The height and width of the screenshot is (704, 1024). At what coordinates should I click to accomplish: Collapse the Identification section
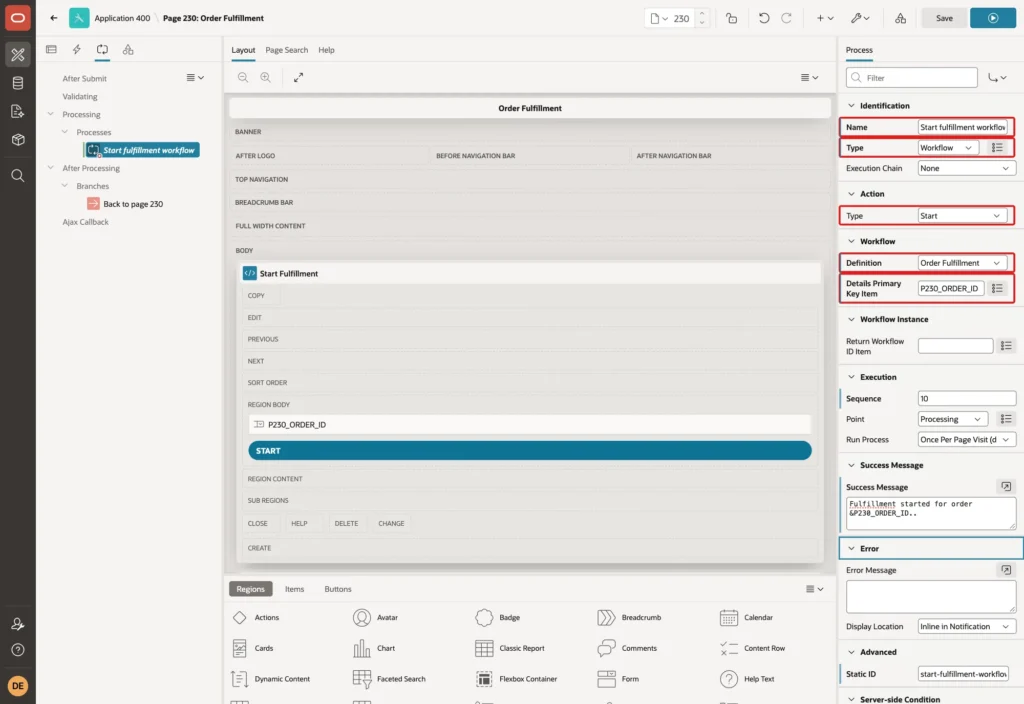tap(851, 105)
